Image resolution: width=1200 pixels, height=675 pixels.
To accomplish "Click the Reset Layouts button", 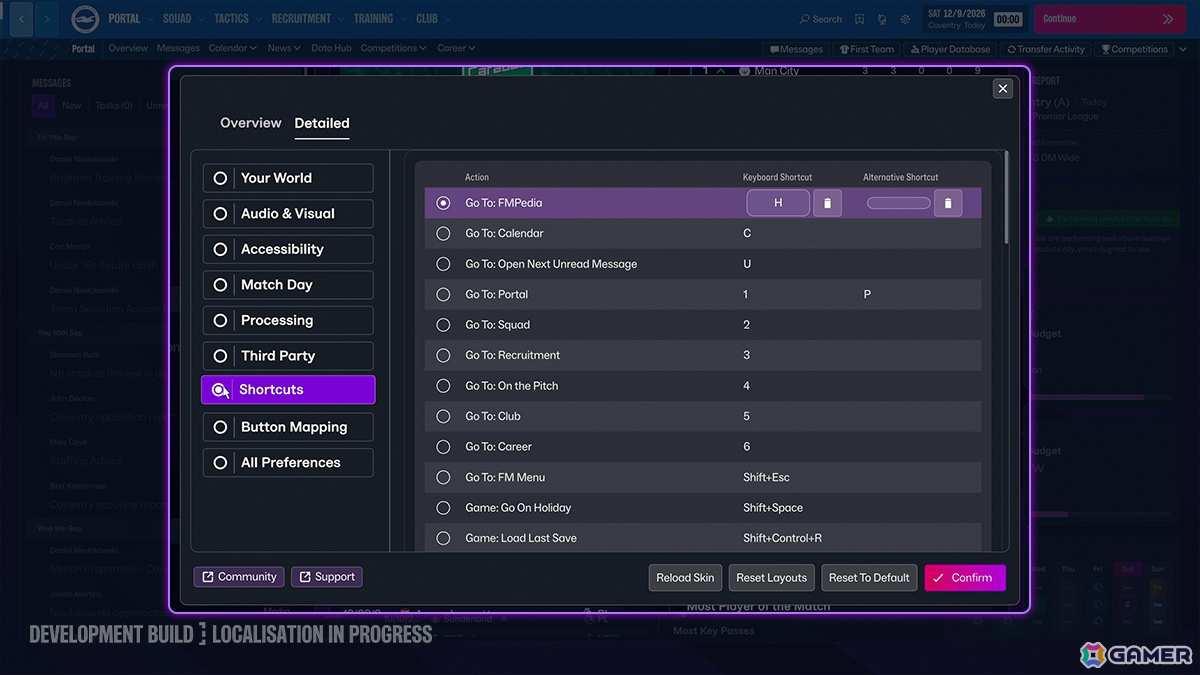I will coord(771,577).
